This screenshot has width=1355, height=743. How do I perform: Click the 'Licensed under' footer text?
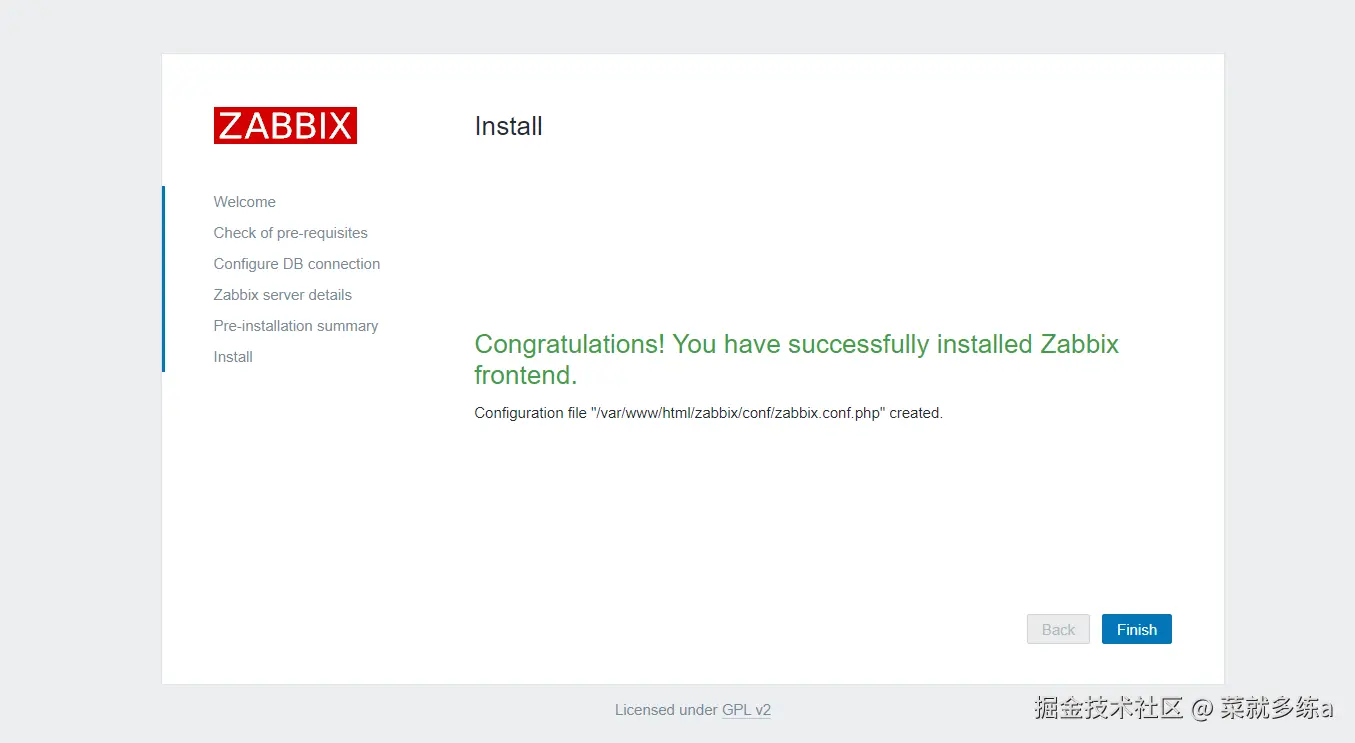(666, 710)
